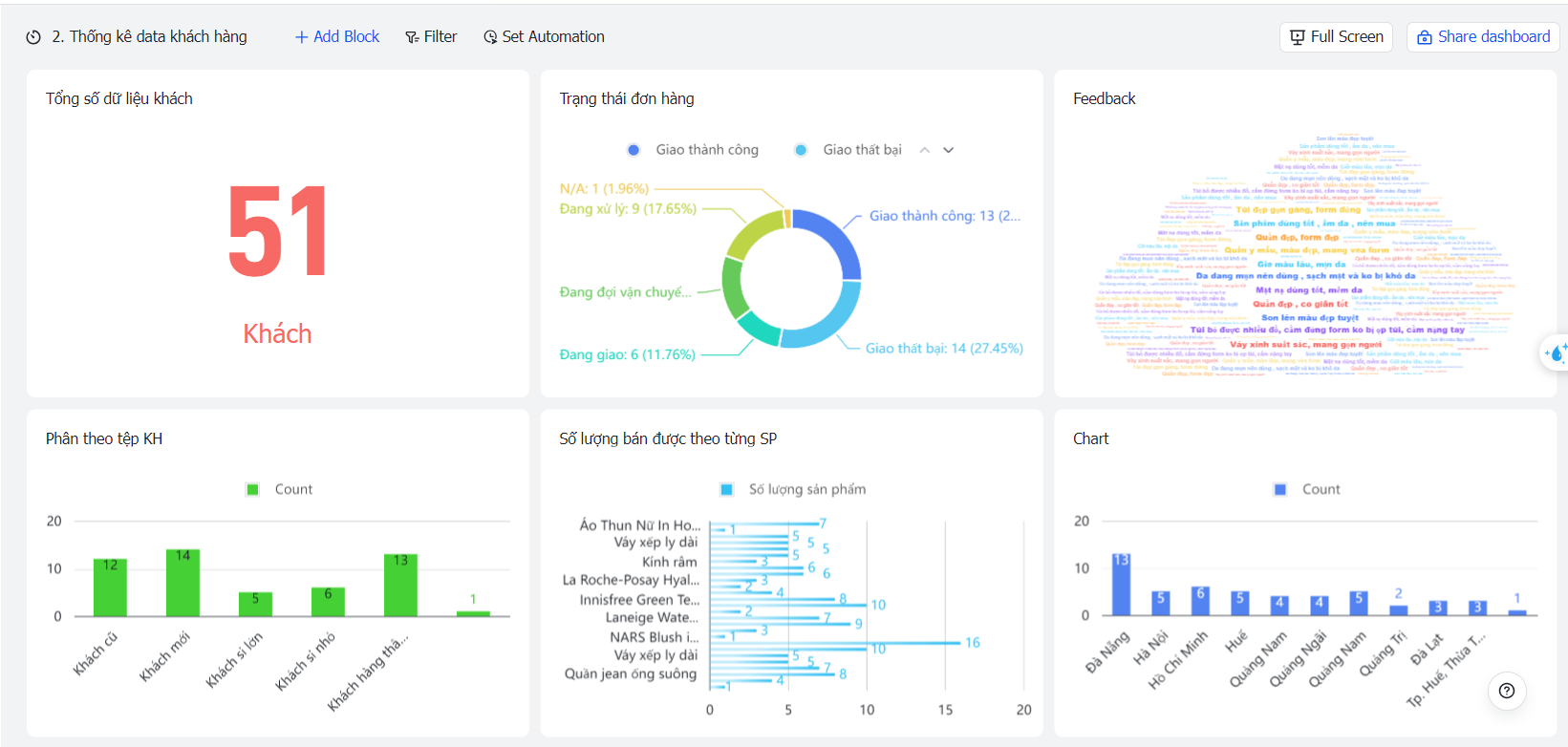
Task: Click 'Laneige Wate...' product label
Action: 652,617
